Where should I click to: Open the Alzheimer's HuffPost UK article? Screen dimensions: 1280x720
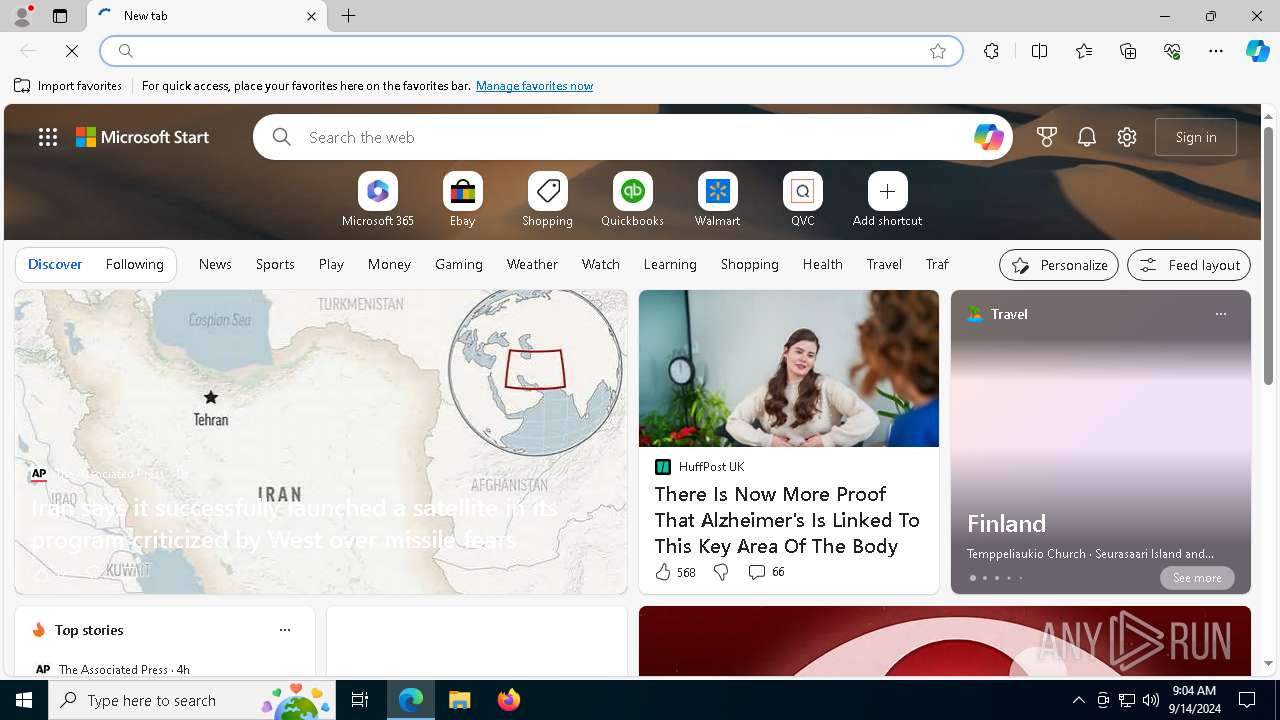pos(787,520)
